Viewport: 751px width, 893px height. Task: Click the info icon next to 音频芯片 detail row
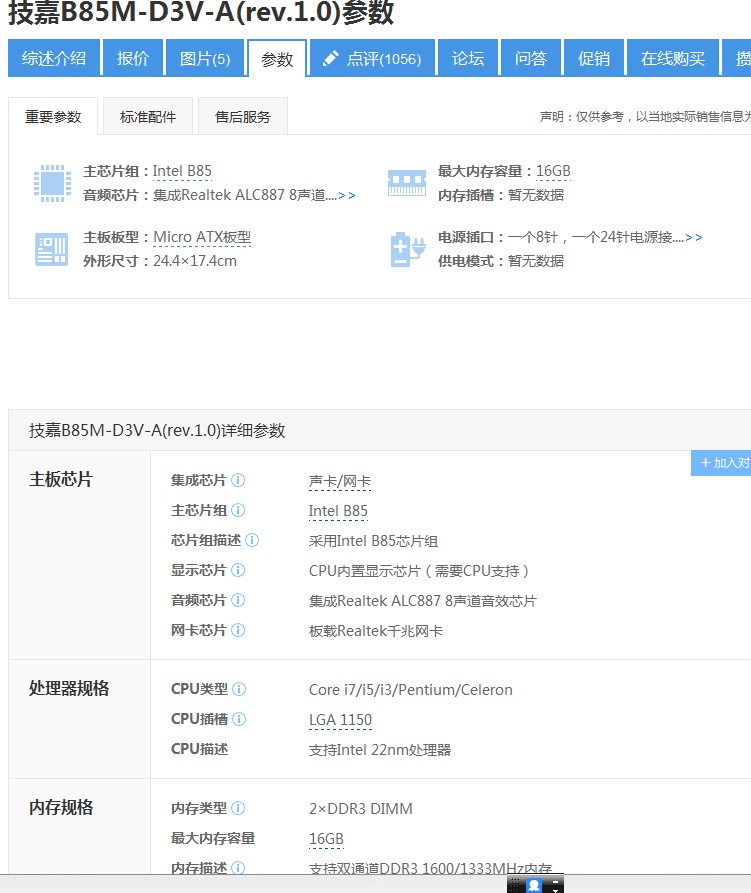pos(238,600)
